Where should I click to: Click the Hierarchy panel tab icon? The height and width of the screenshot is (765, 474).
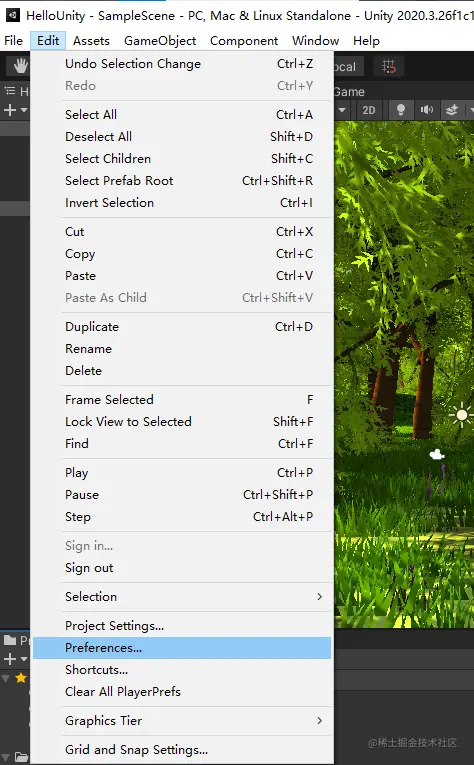[x=10, y=91]
